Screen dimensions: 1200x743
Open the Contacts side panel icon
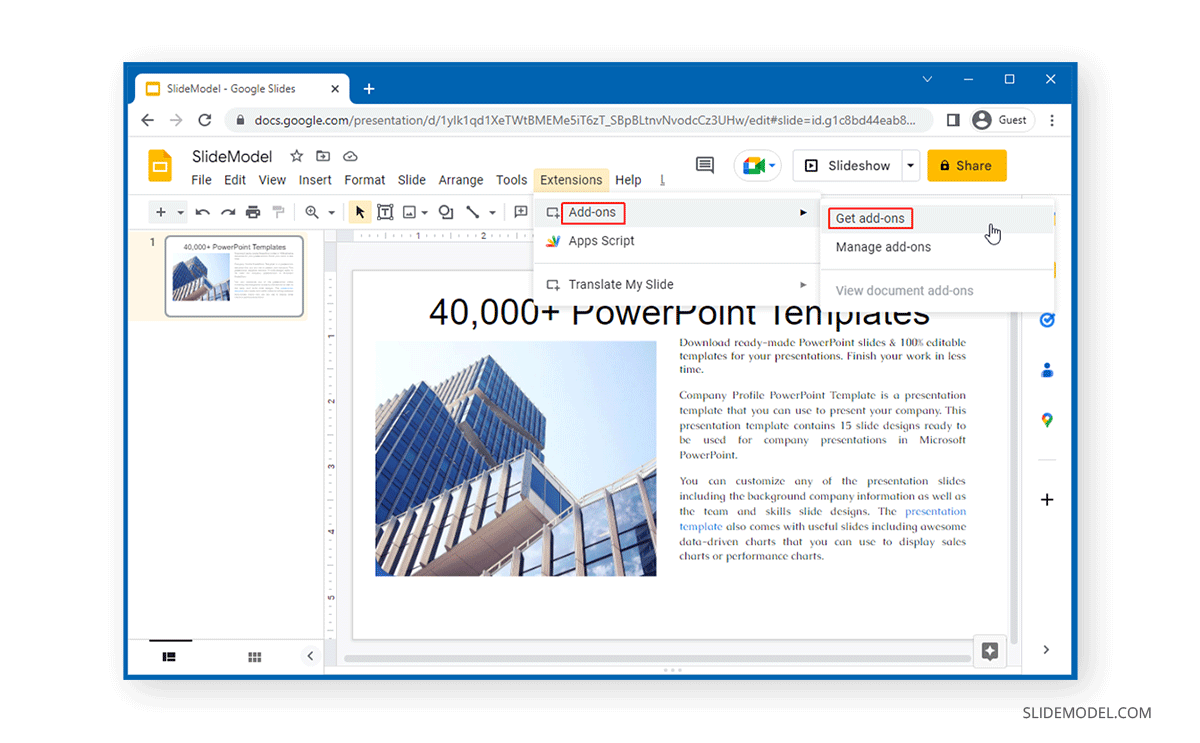click(x=1047, y=370)
